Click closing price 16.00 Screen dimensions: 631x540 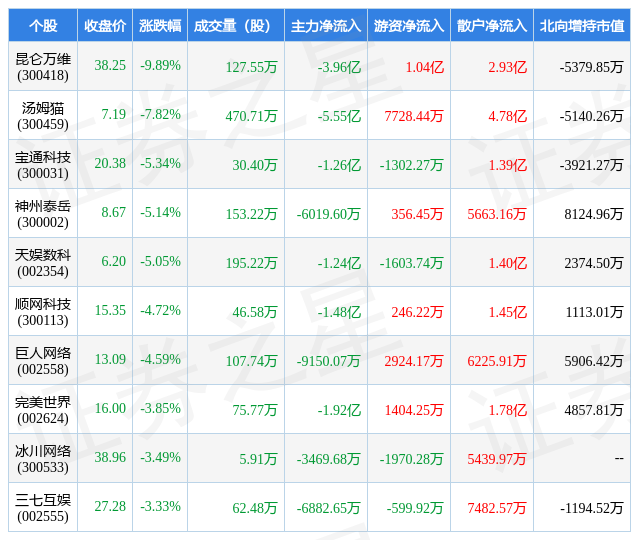[x=110, y=408]
